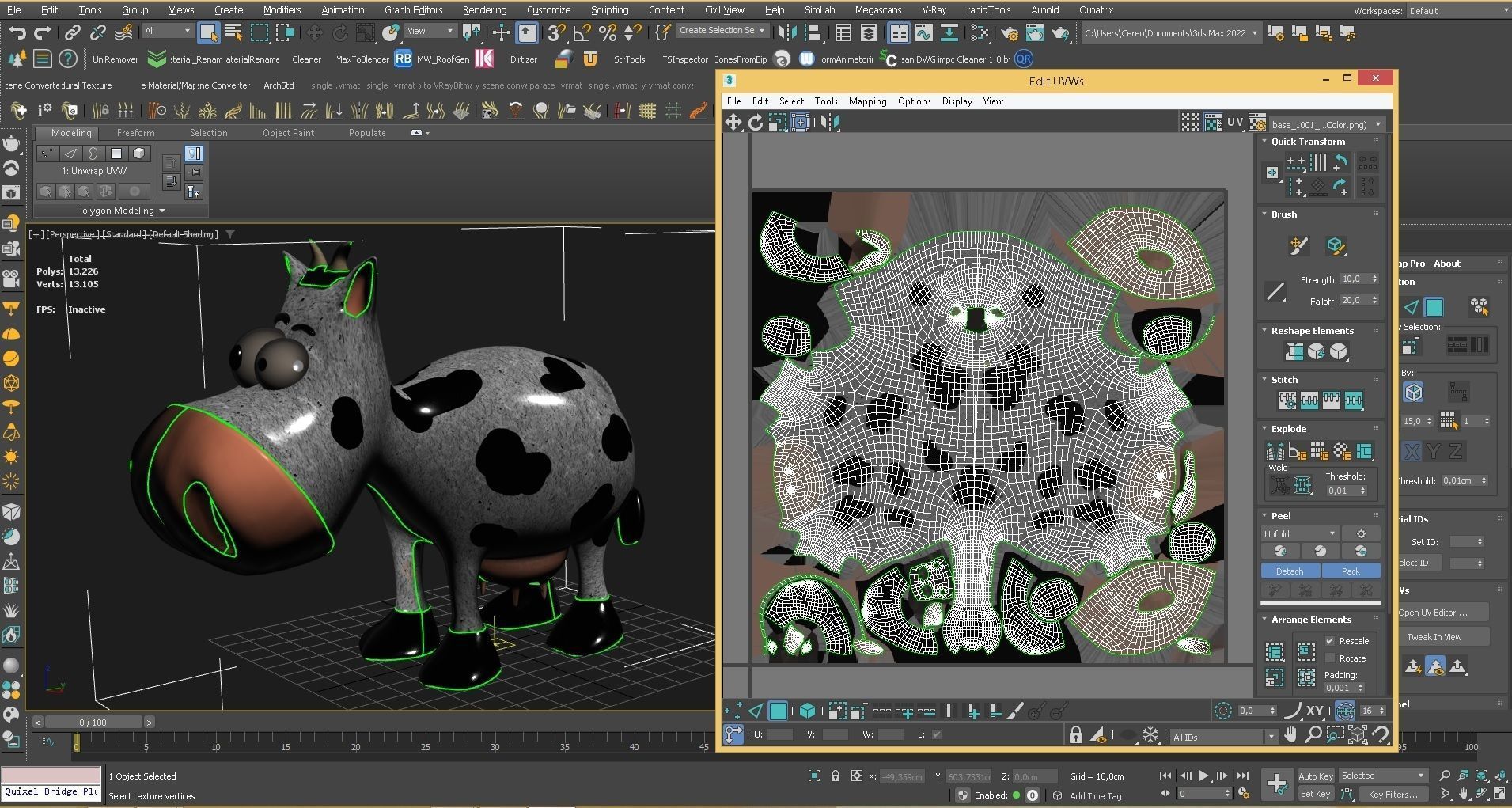1512x808 pixels.
Task: Click the Break icon in Explode rollout
Action: pos(1275,451)
